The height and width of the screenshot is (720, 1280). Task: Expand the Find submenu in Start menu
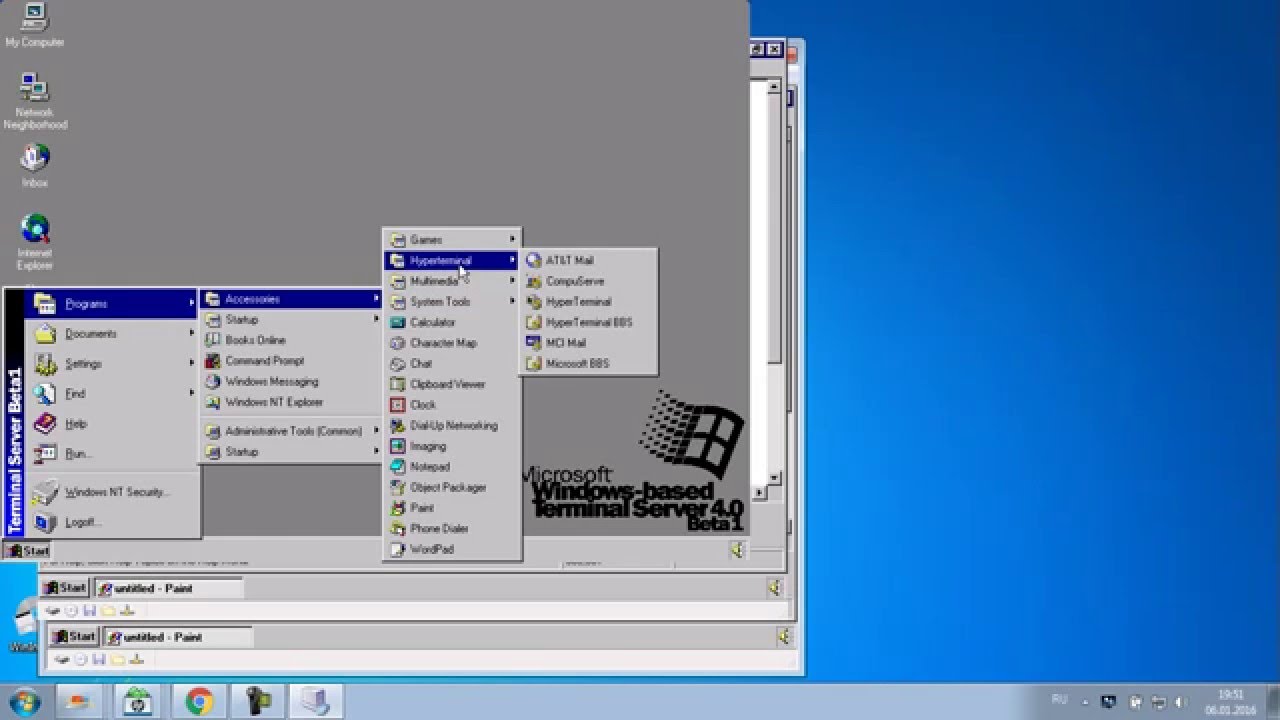coord(112,394)
